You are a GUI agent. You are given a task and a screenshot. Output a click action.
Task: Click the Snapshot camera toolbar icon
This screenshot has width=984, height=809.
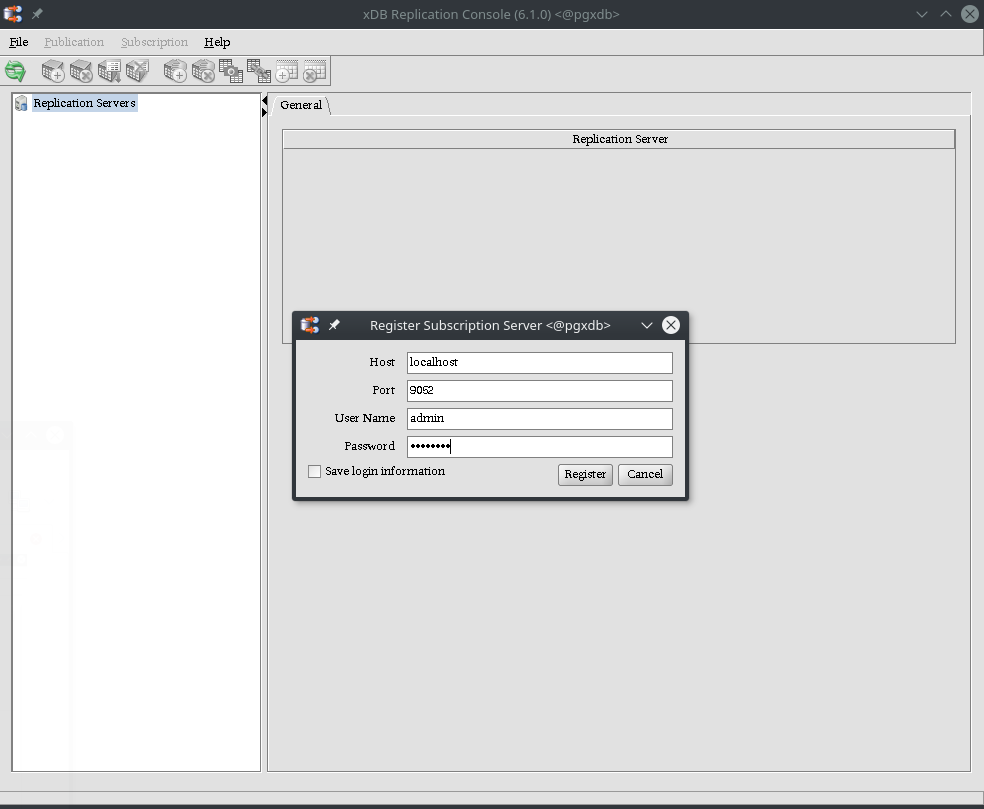[x=231, y=71]
